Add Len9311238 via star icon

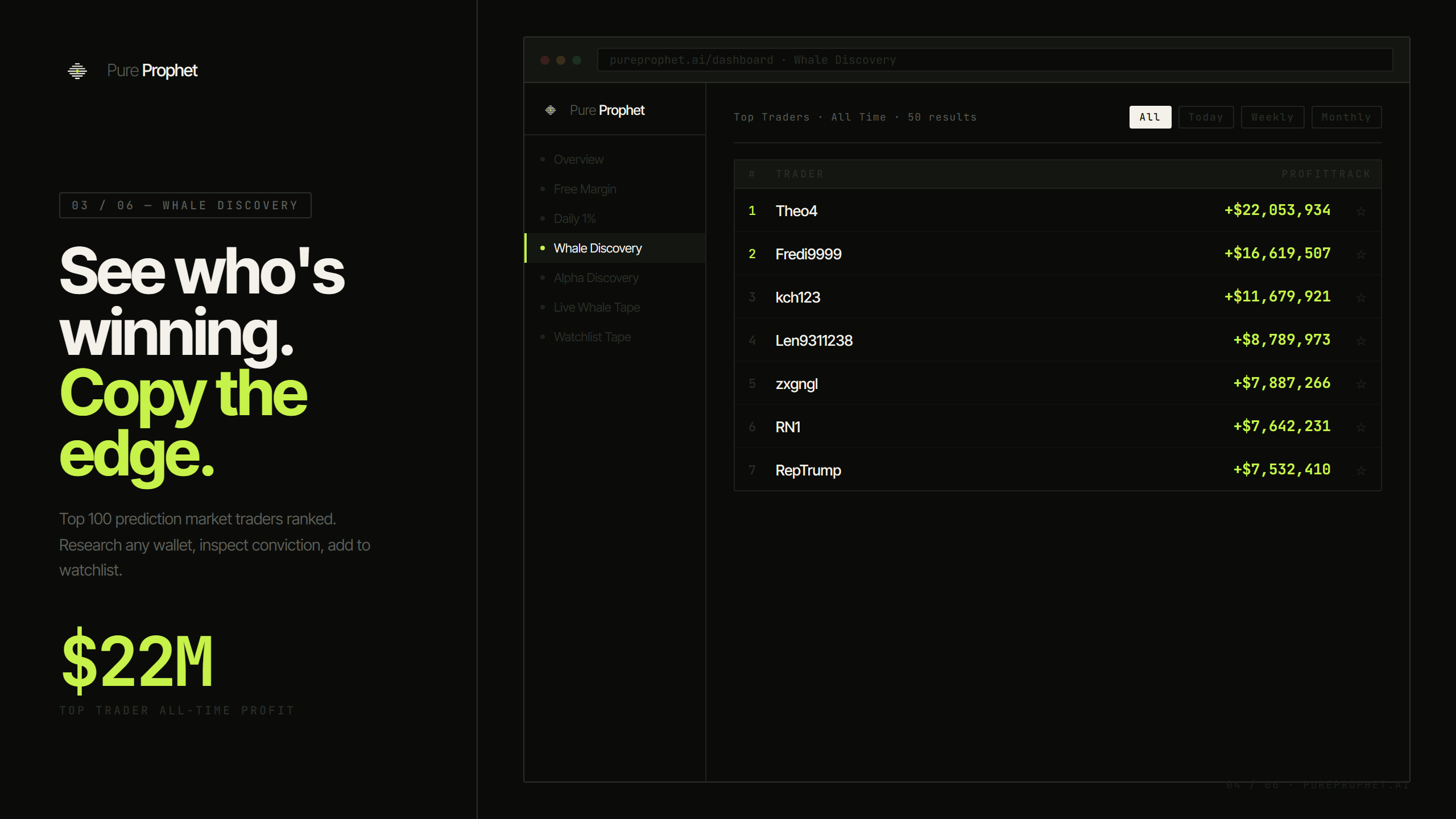click(1360, 341)
